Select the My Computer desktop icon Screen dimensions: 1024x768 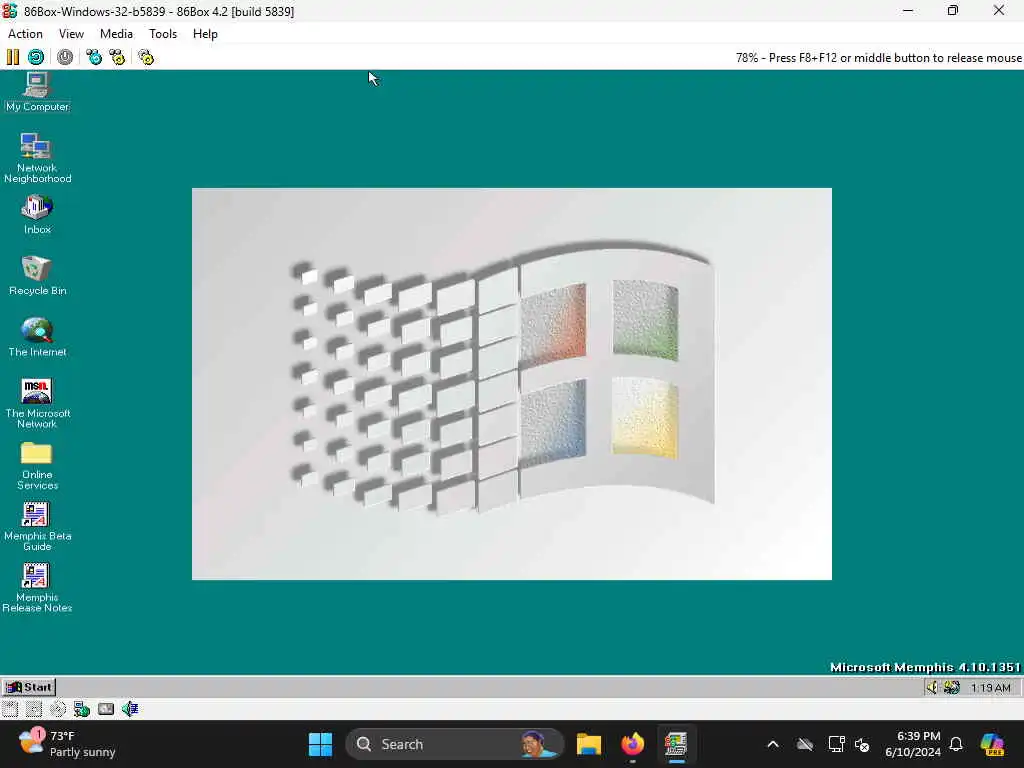[37, 92]
